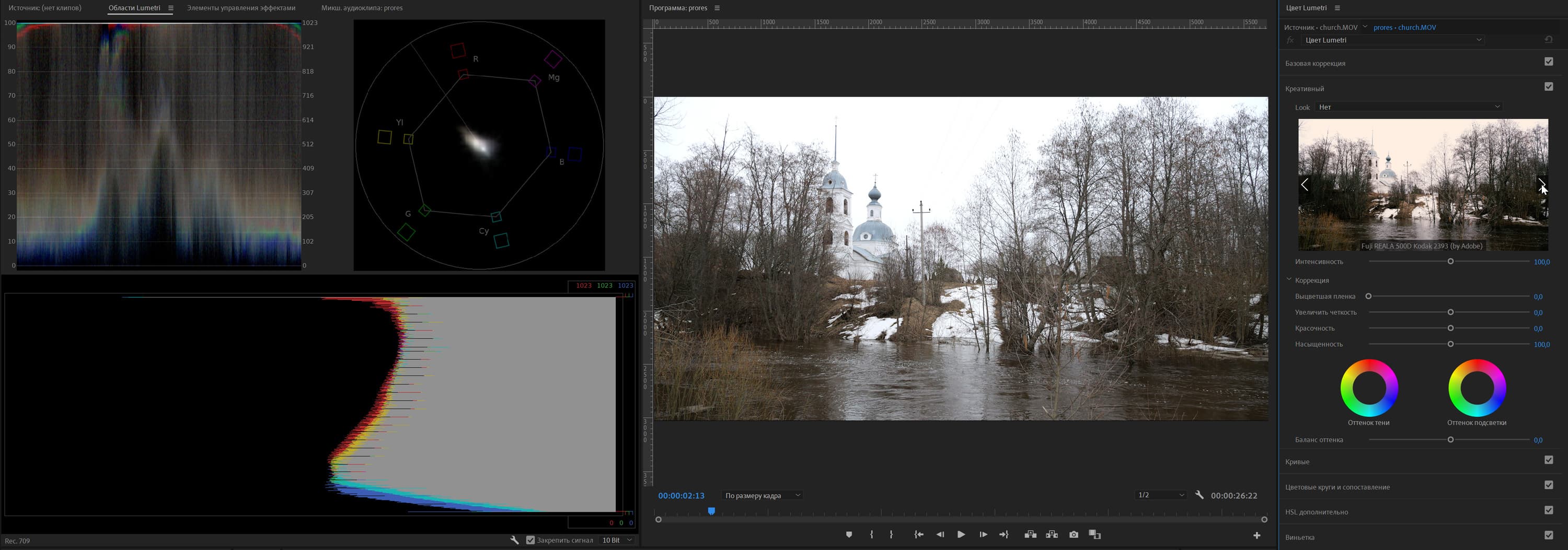This screenshot has width=1568, height=550.
Task: Open the Look dropdown set to Нет
Action: point(1408,107)
